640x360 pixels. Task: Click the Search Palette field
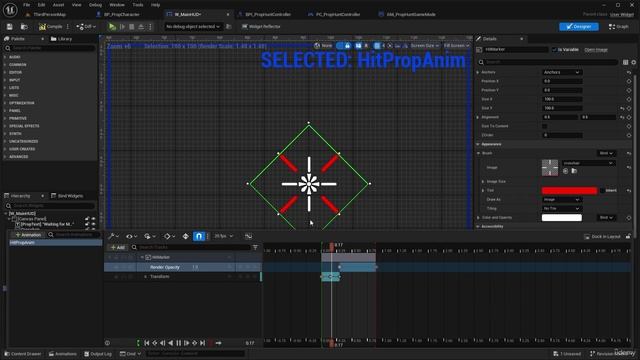click(x=51, y=48)
